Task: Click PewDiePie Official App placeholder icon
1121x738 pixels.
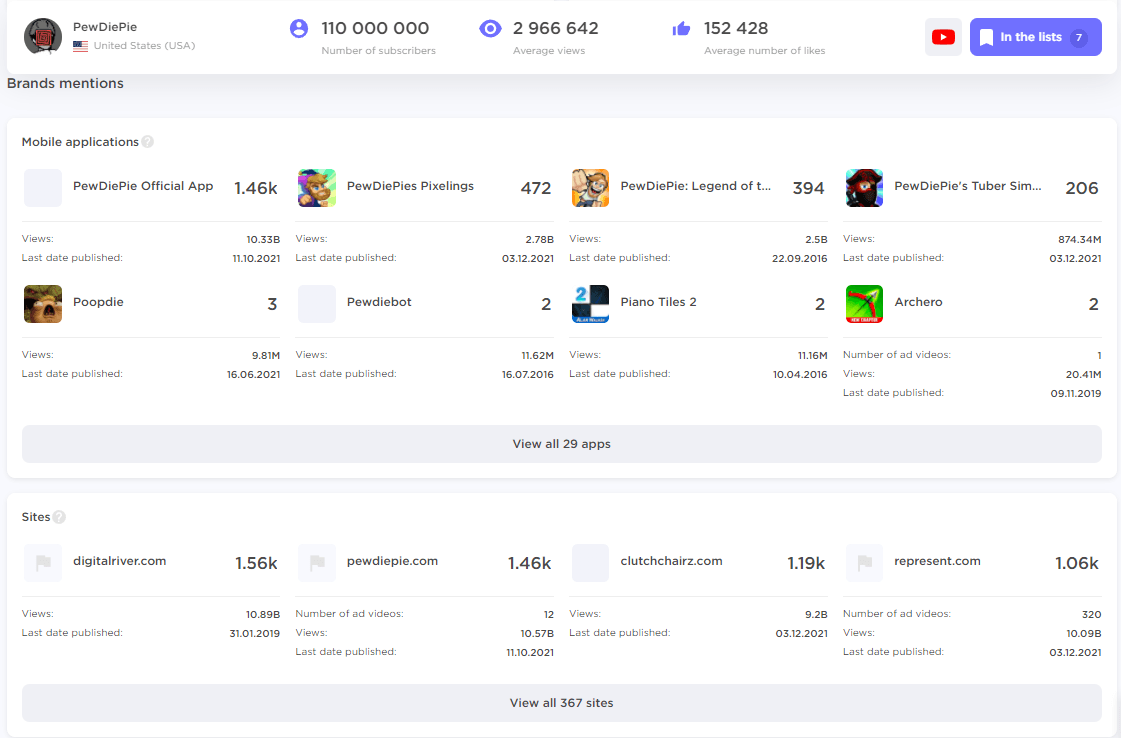Action: point(43,188)
